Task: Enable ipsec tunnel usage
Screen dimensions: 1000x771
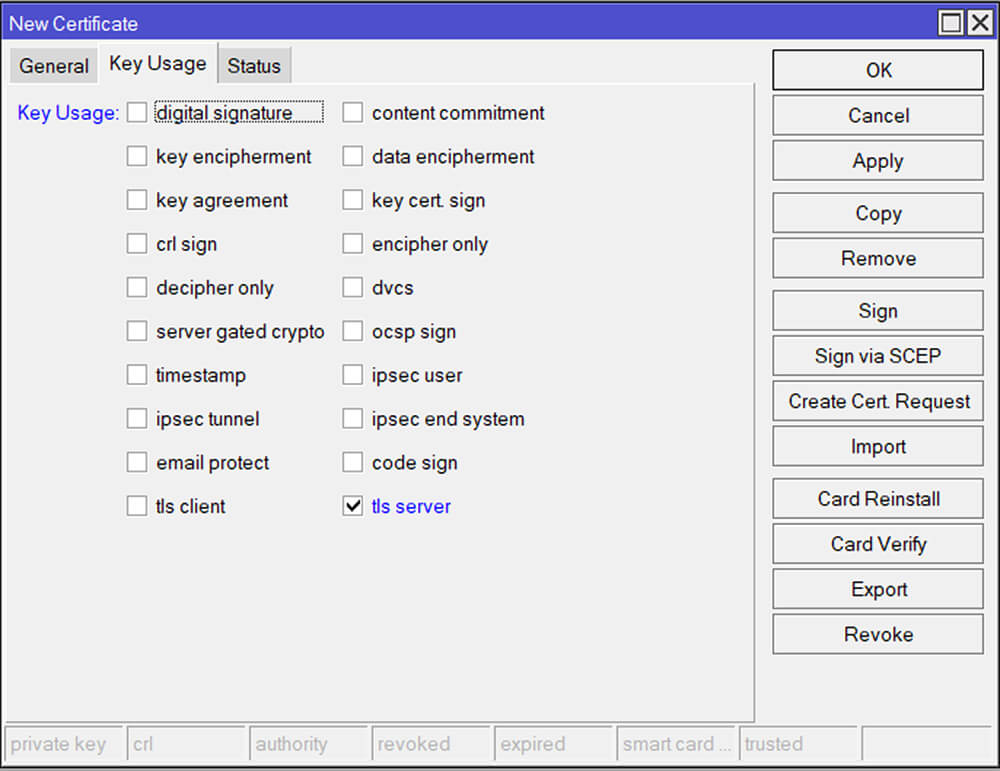Action: 136,419
